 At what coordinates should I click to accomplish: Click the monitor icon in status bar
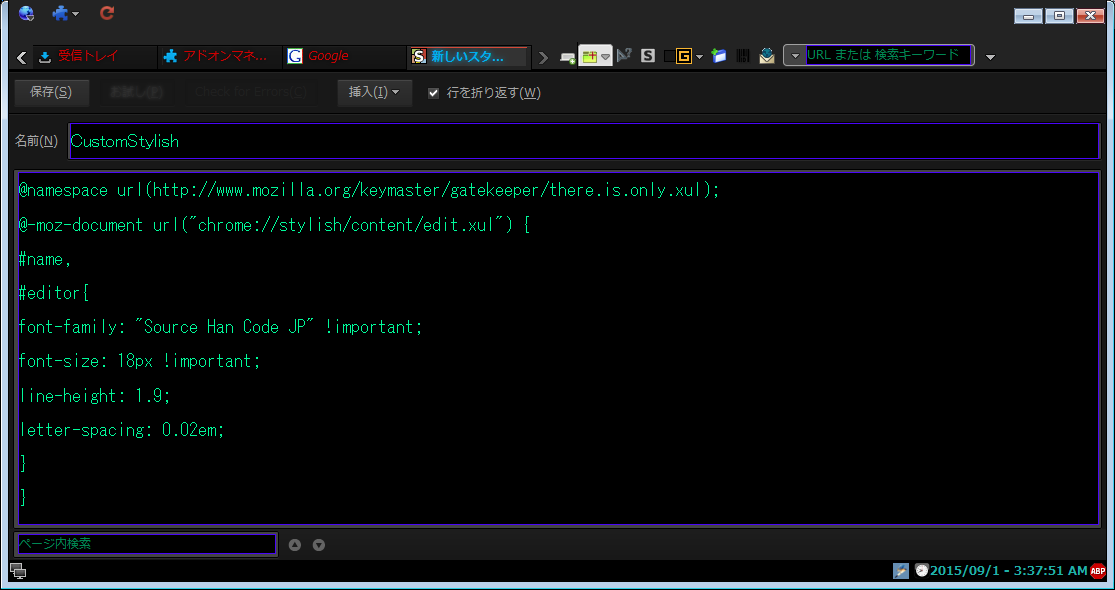tap(17, 571)
